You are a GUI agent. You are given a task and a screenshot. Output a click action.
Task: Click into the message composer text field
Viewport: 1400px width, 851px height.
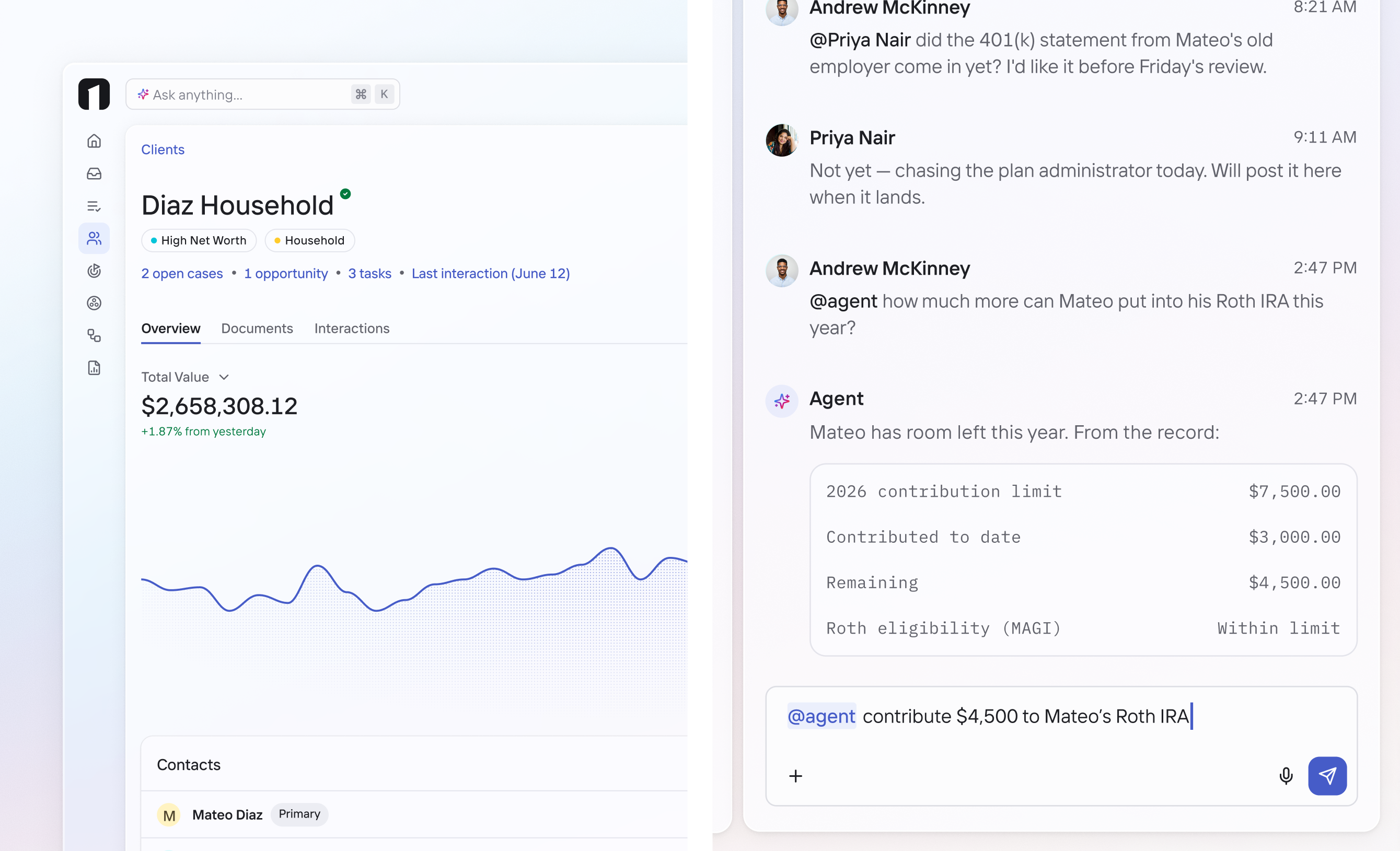(1061, 745)
